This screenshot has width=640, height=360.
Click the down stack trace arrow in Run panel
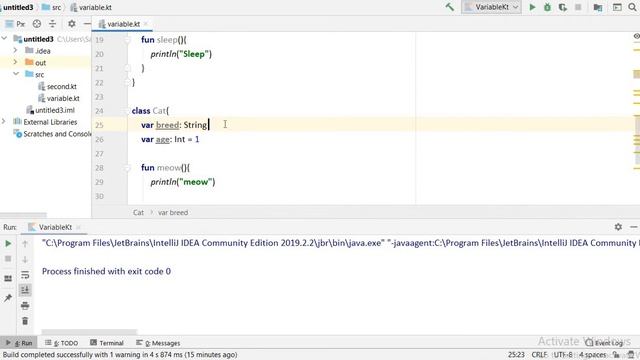click(x=25, y=259)
